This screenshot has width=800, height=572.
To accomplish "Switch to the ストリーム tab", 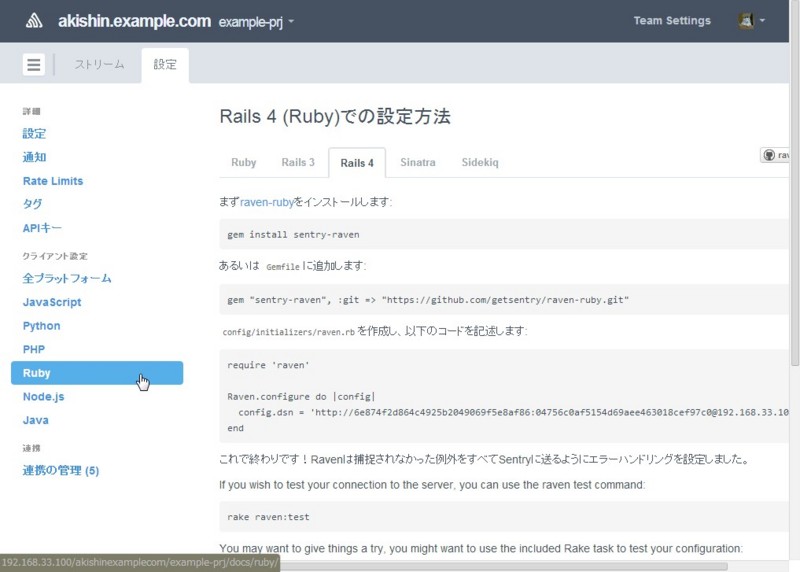I will pos(99,65).
